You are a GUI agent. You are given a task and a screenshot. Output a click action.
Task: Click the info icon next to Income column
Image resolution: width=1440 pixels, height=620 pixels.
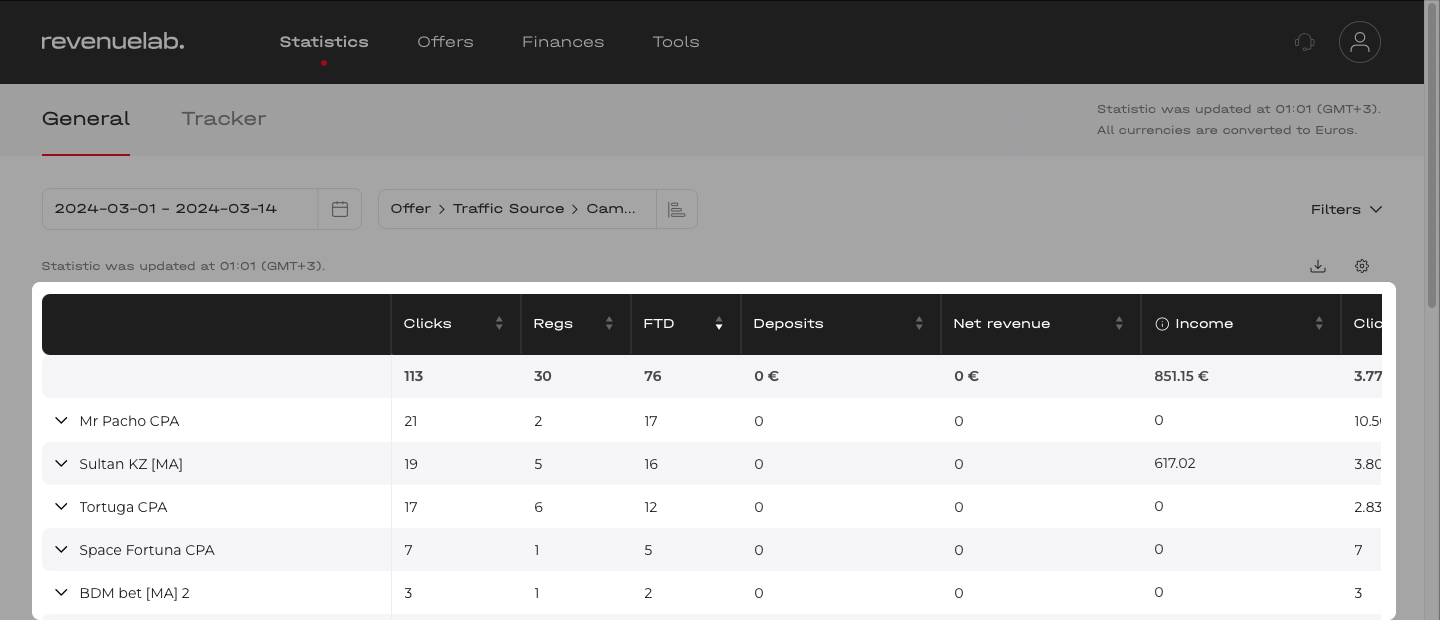(x=1163, y=323)
